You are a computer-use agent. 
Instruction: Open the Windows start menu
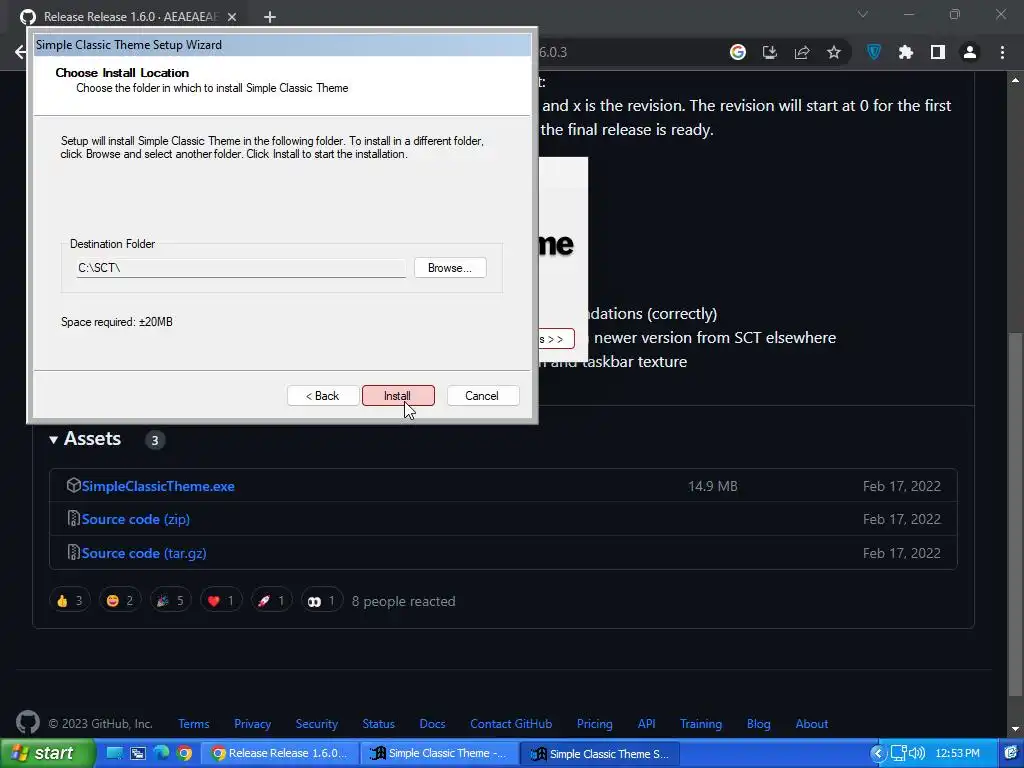48,753
